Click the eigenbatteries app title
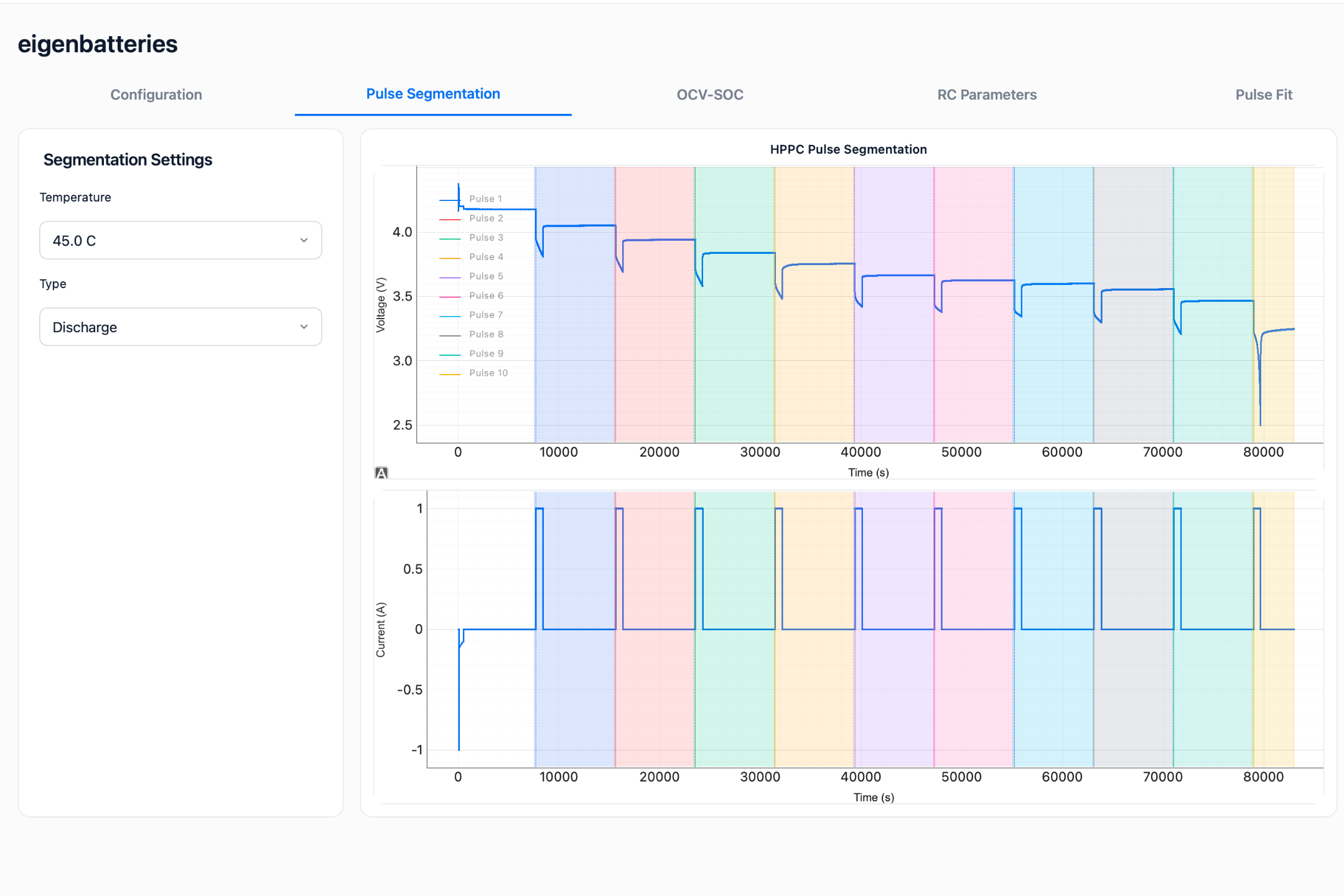The height and width of the screenshot is (896, 1344). click(x=98, y=44)
